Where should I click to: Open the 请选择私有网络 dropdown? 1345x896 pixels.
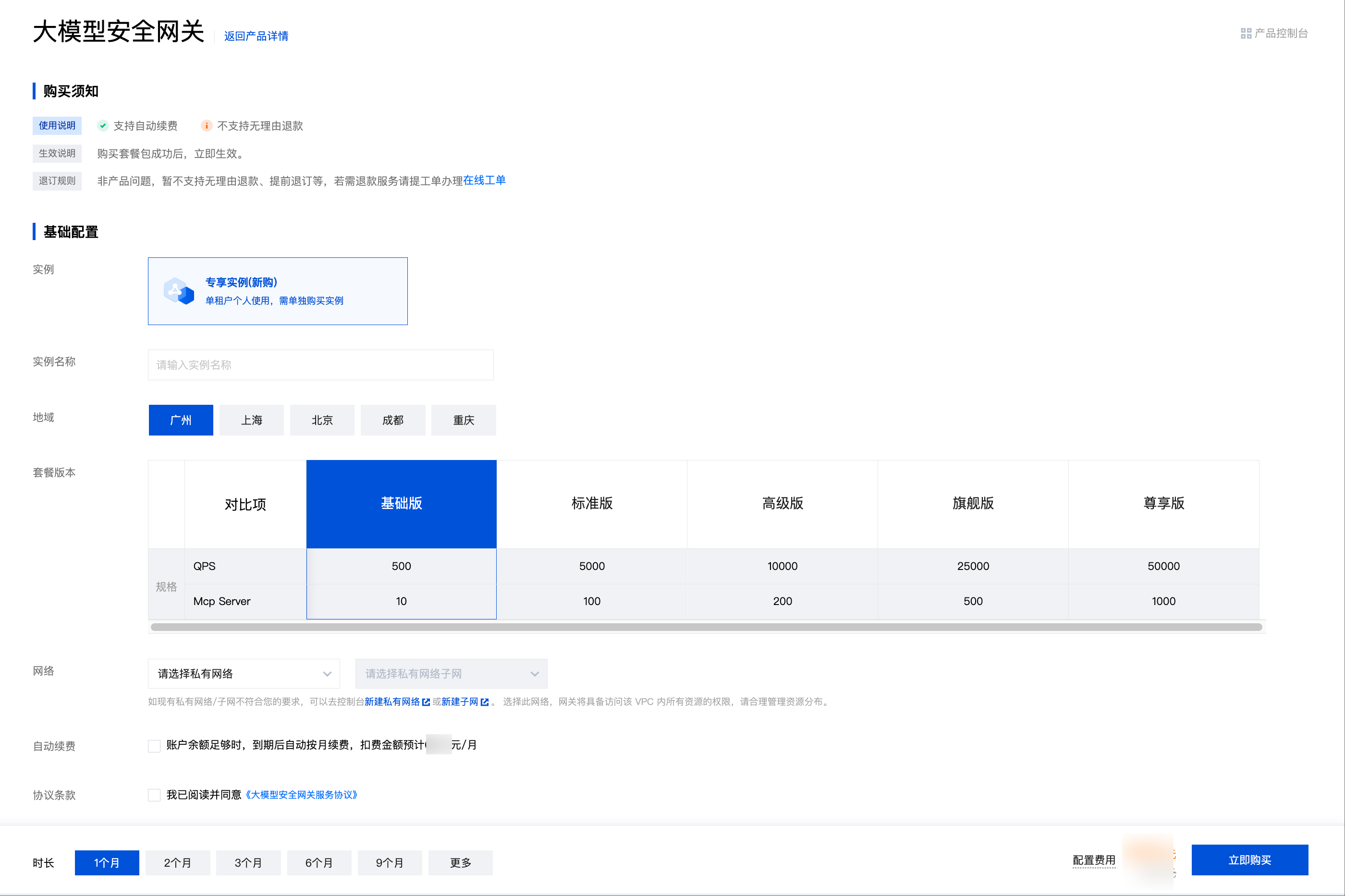(x=244, y=674)
